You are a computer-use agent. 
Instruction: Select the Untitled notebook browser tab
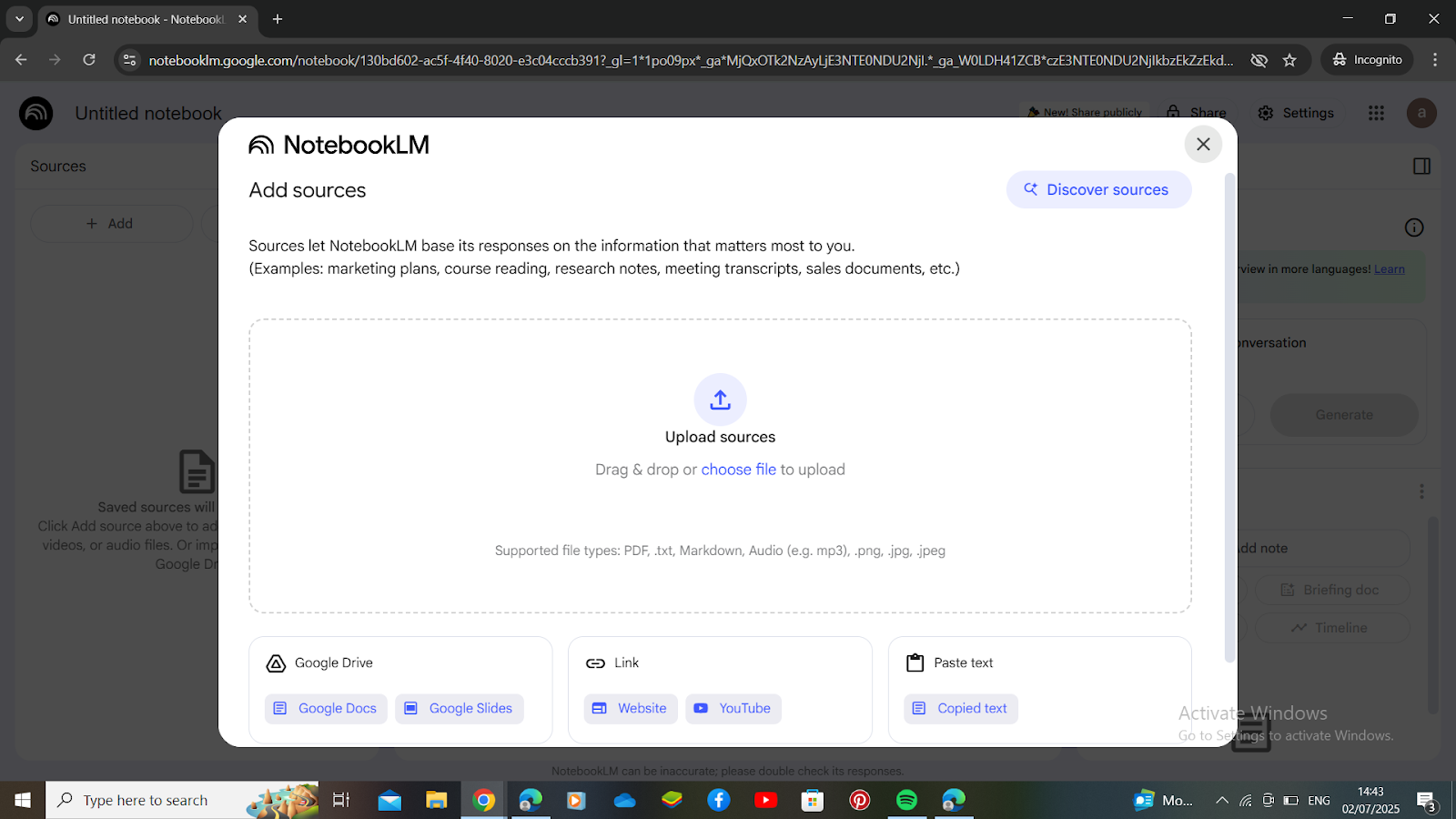(136, 18)
